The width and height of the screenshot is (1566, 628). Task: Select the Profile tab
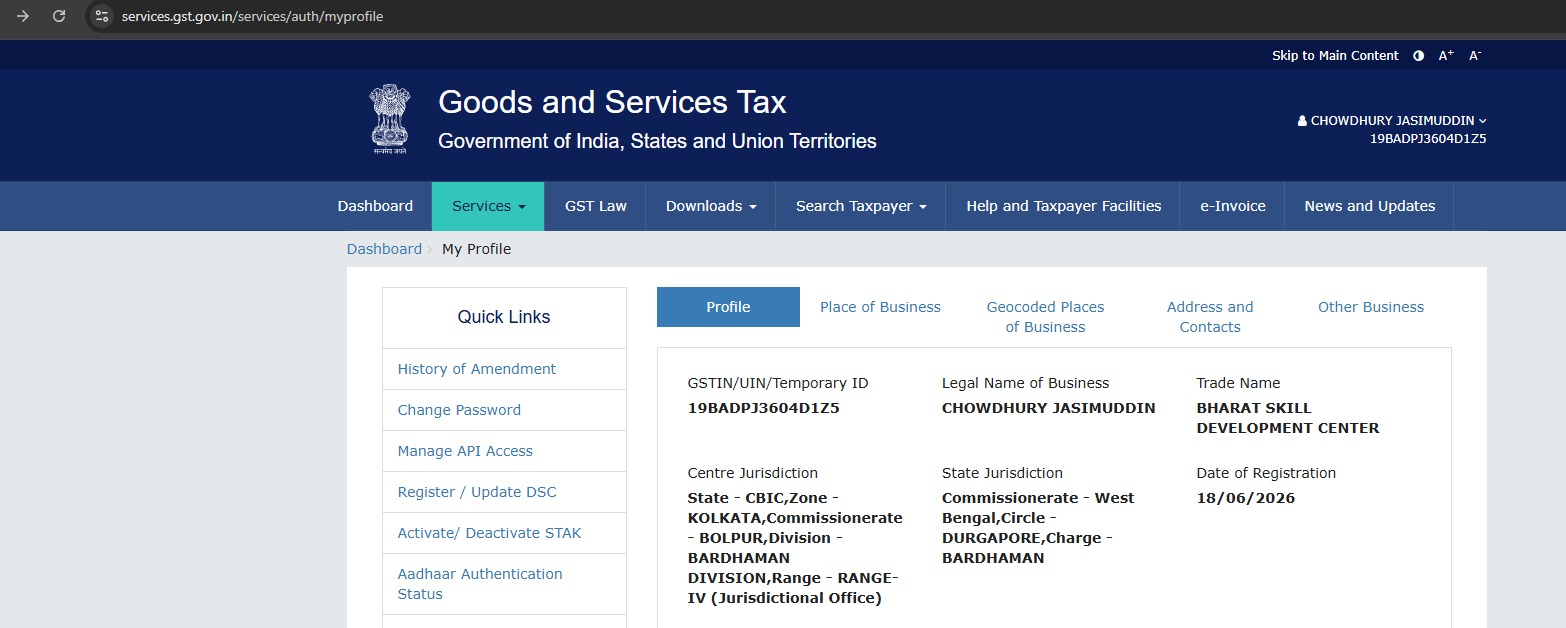pyautogui.click(x=728, y=307)
